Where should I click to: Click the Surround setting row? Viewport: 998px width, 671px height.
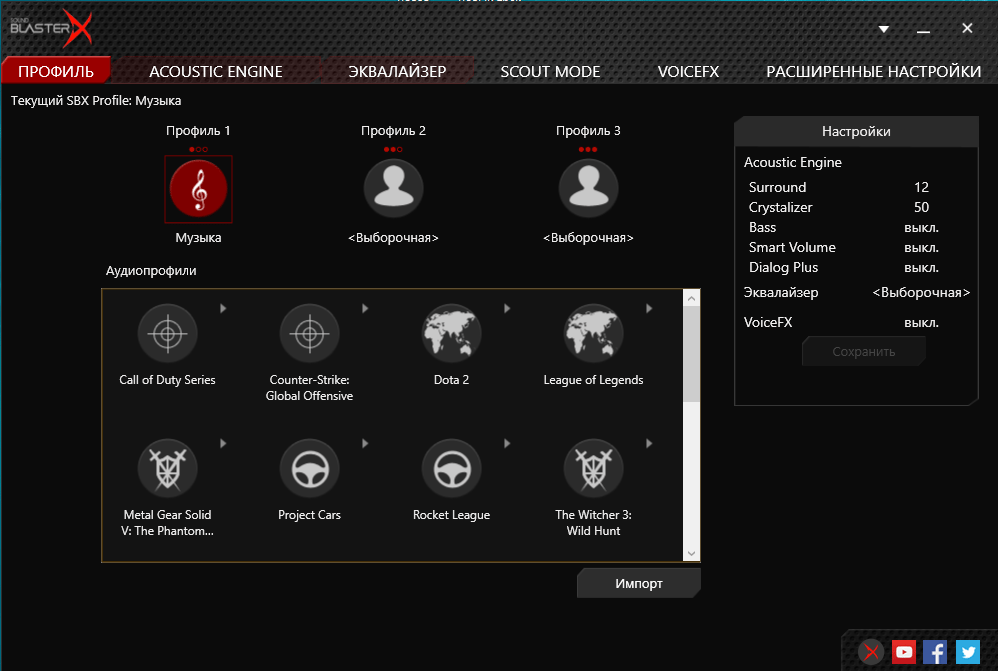[x=856, y=187]
